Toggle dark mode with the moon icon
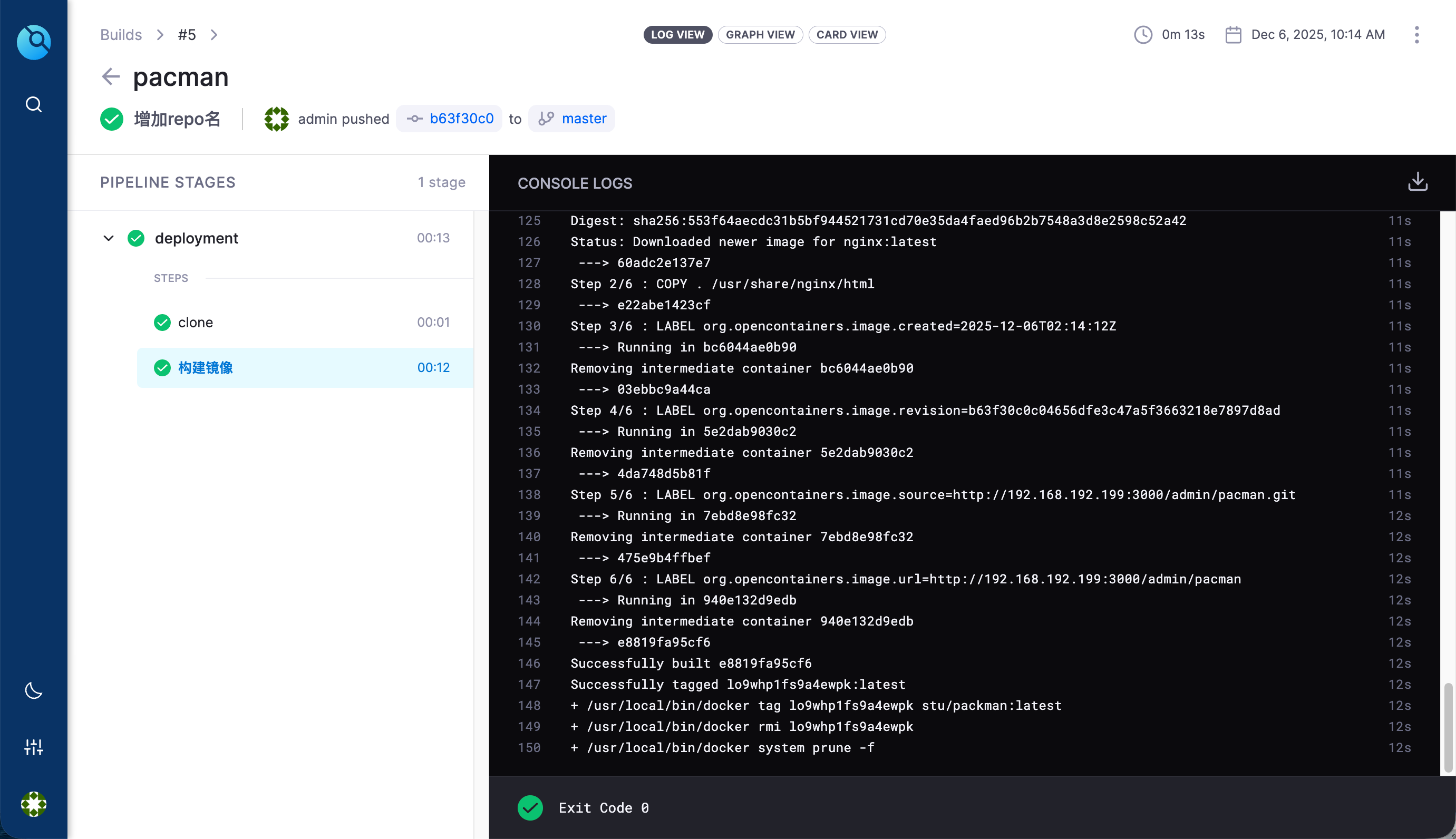 33,690
